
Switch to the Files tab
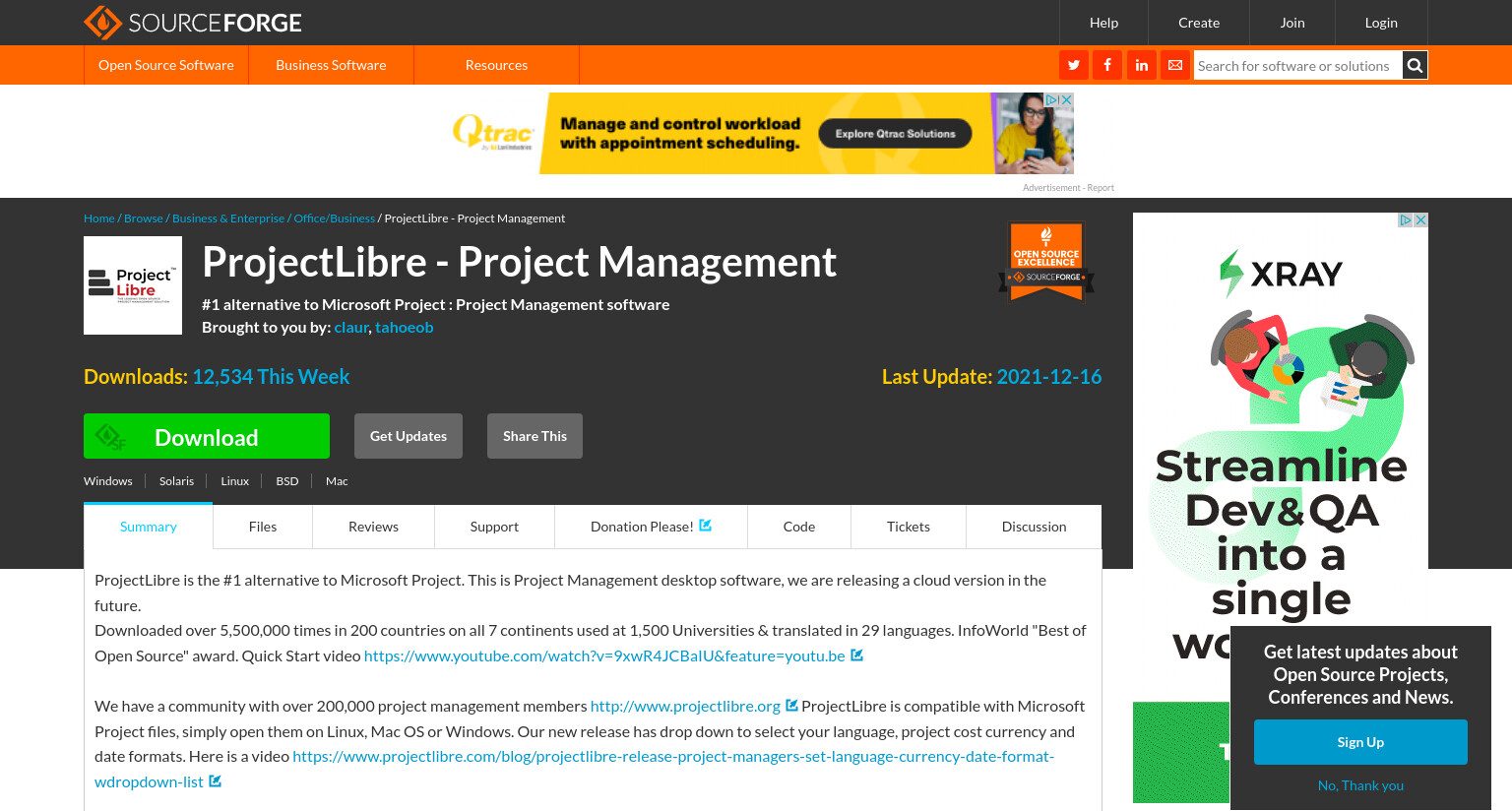(263, 527)
